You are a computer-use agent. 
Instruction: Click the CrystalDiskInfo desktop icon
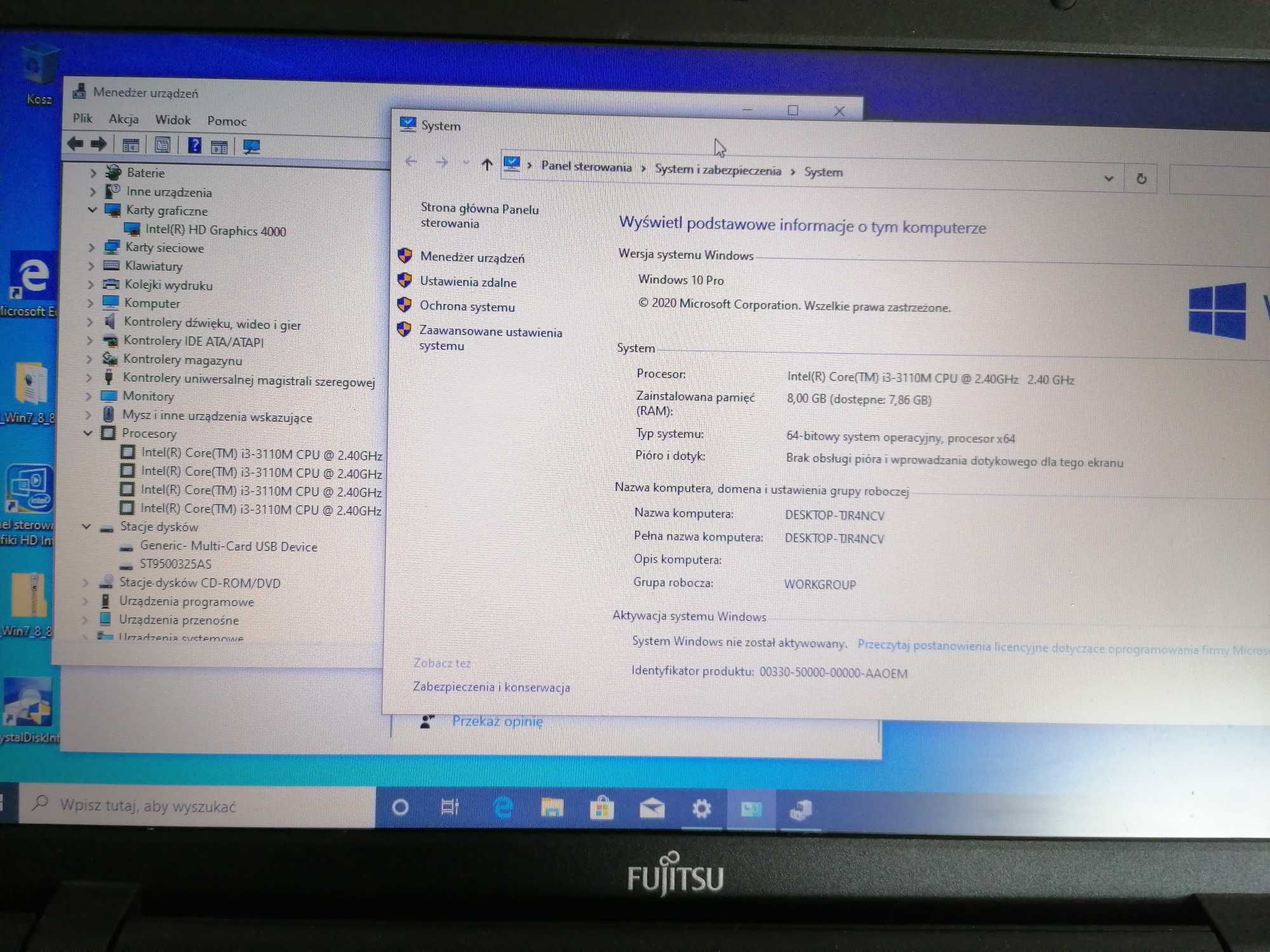point(29,710)
